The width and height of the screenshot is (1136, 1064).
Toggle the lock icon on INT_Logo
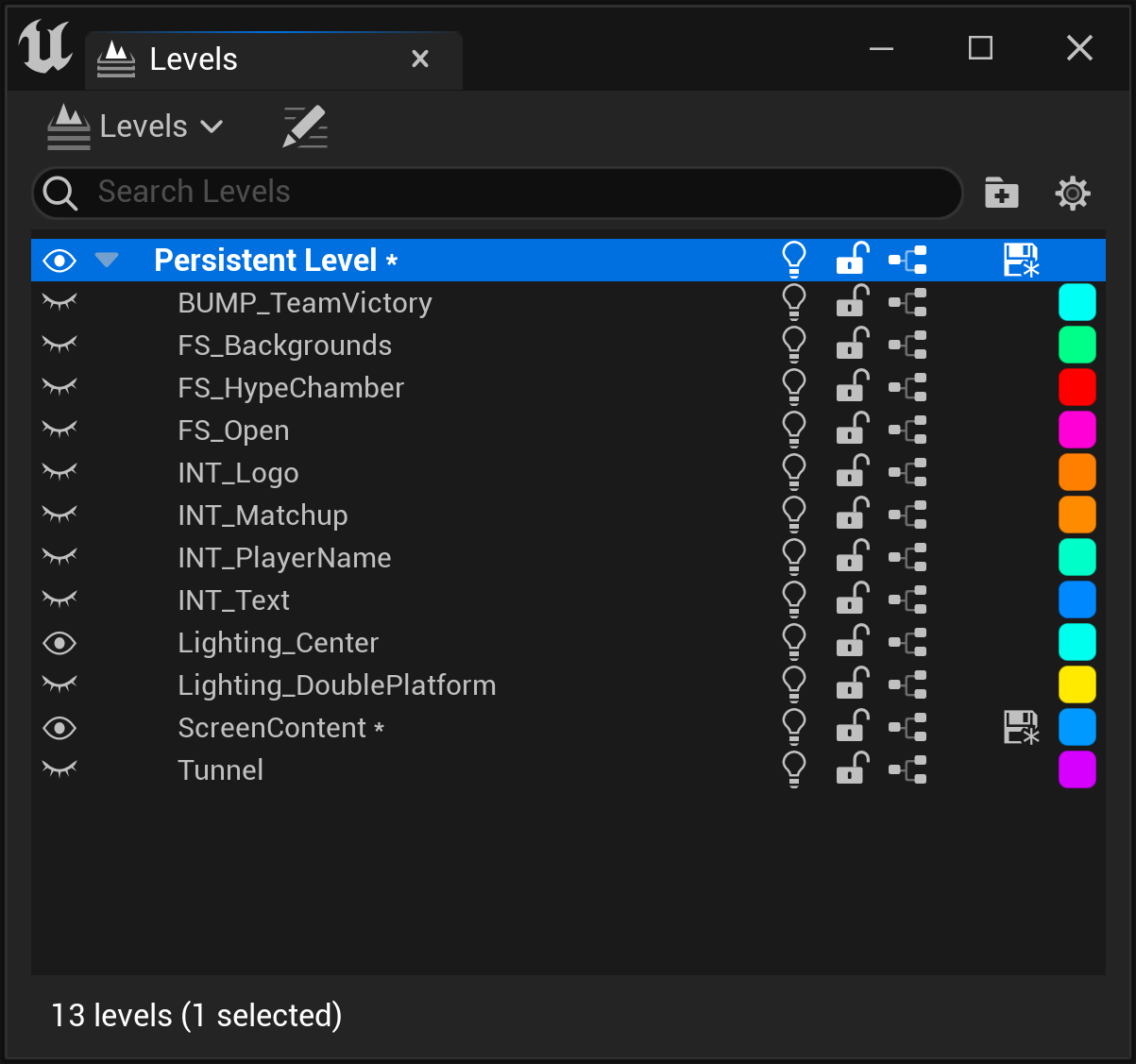tap(852, 472)
